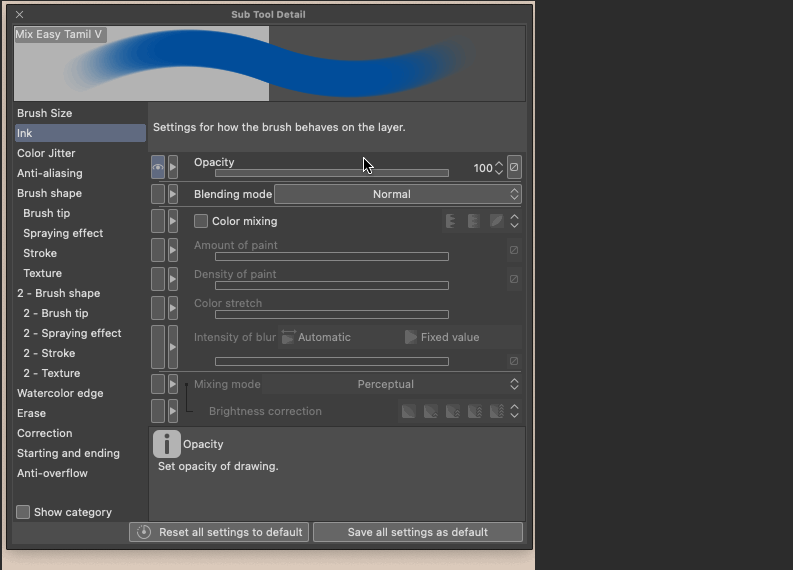Open the Starting and ending category
This screenshot has width=793, height=570.
80,453
